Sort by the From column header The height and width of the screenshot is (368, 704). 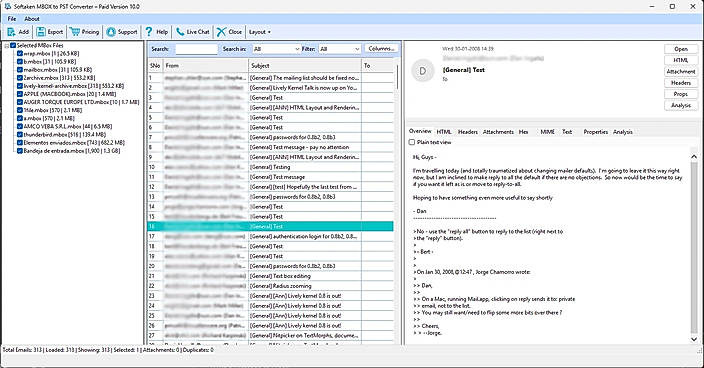(205, 66)
